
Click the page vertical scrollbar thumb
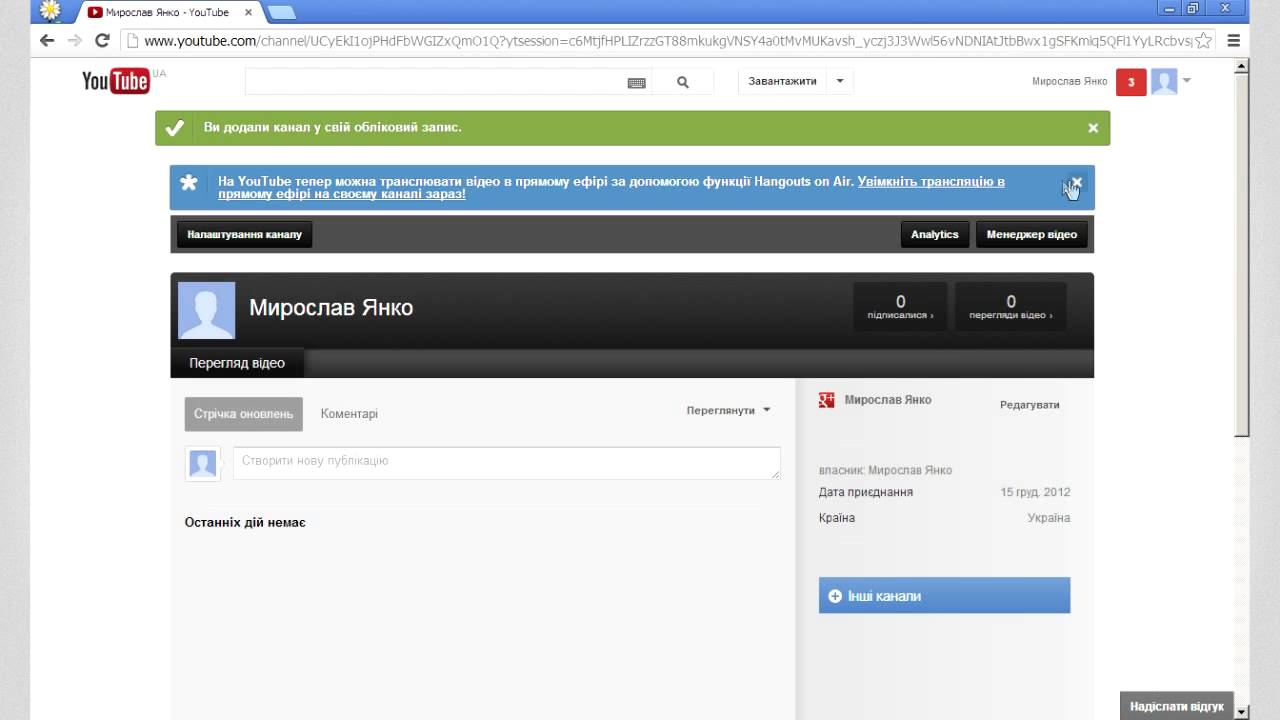(x=1242, y=256)
